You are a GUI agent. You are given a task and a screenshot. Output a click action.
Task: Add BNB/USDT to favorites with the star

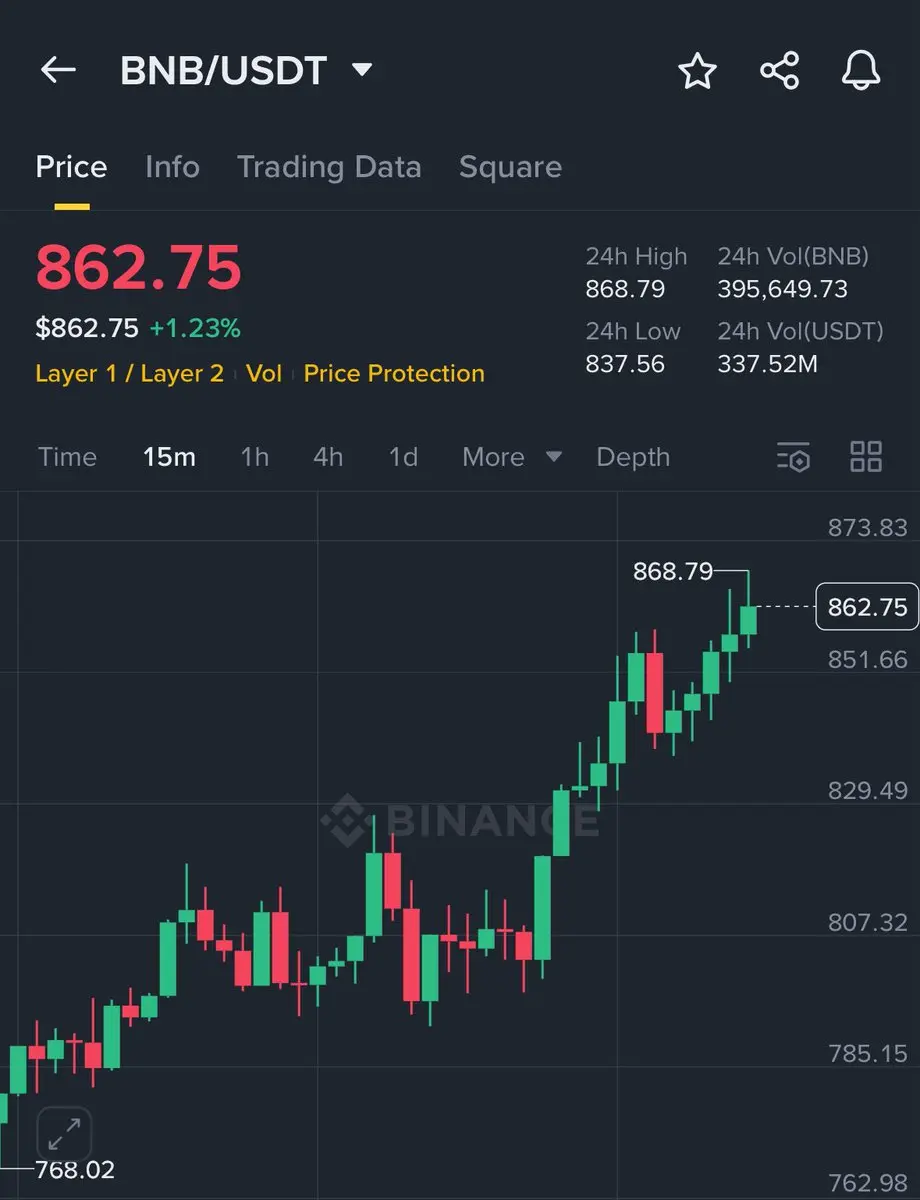pyautogui.click(x=697, y=71)
